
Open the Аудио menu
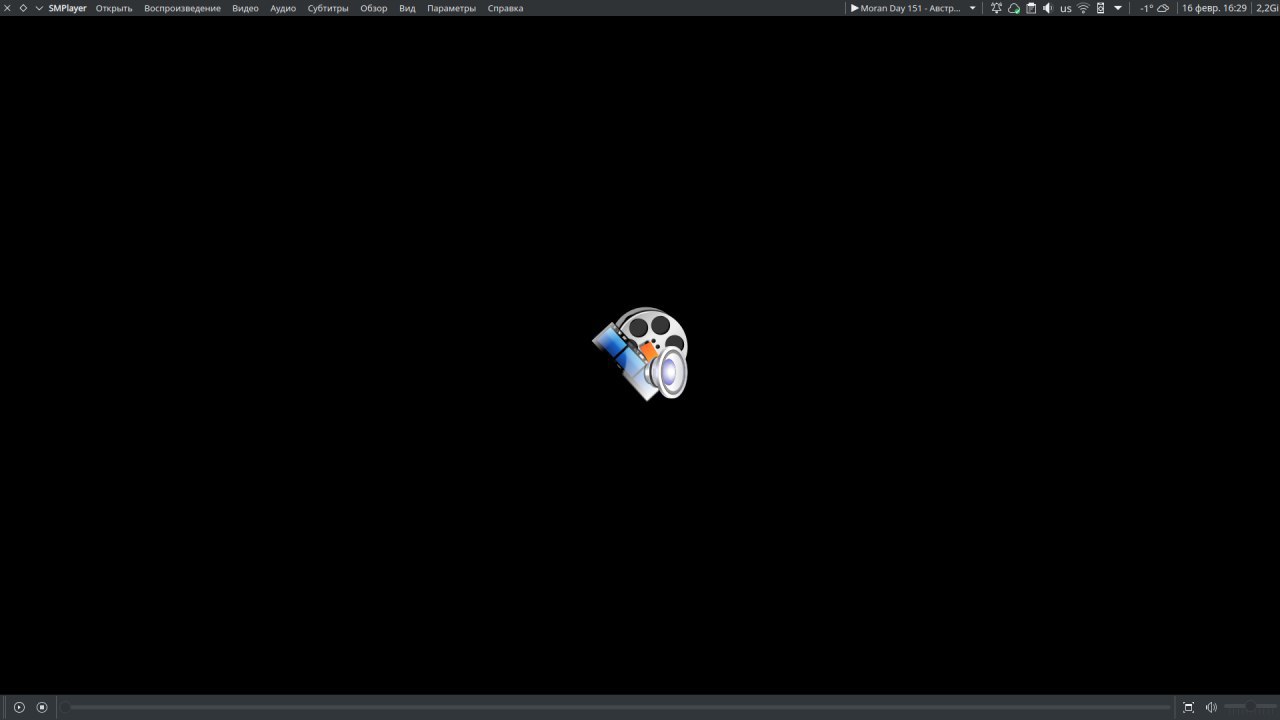point(283,8)
